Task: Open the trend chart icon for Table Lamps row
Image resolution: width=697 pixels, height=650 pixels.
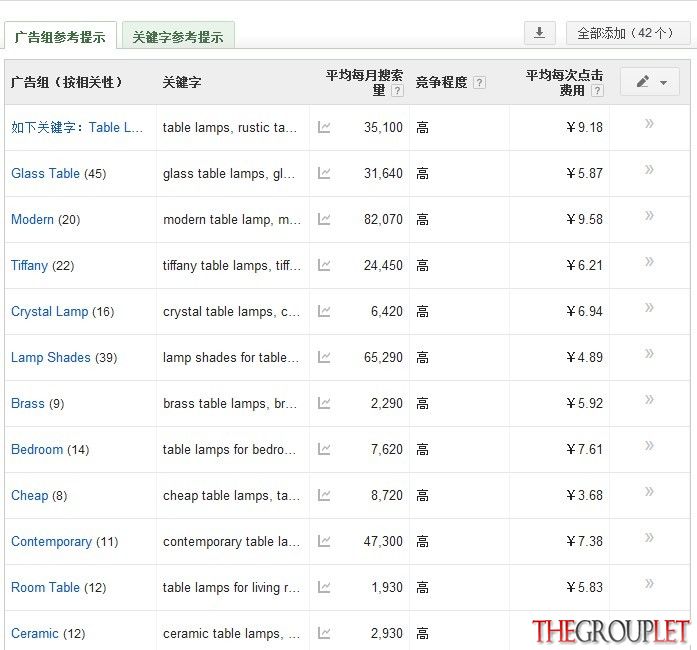Action: pos(324,128)
